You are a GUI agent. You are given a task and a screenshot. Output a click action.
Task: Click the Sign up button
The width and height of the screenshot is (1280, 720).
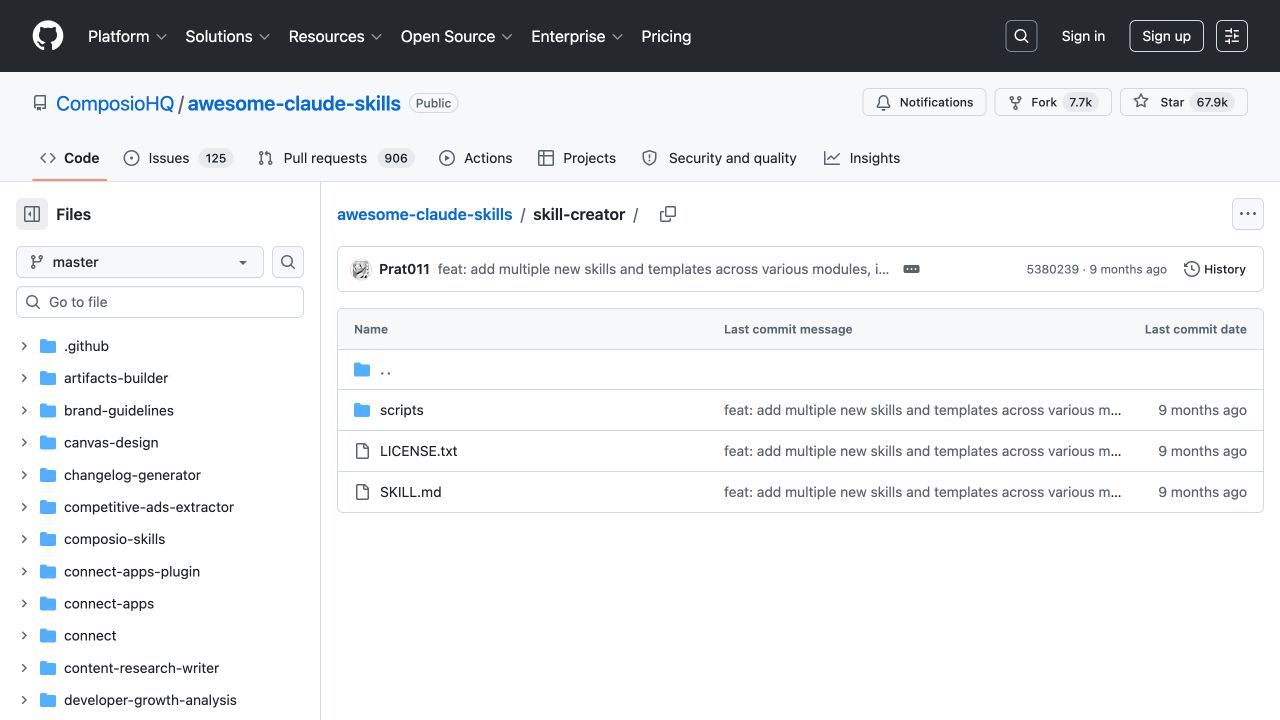coord(1166,36)
